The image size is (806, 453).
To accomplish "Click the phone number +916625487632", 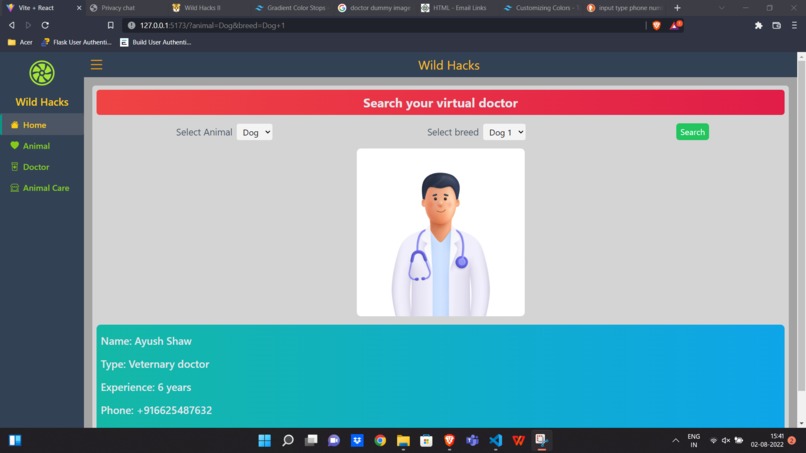I will click(174, 410).
